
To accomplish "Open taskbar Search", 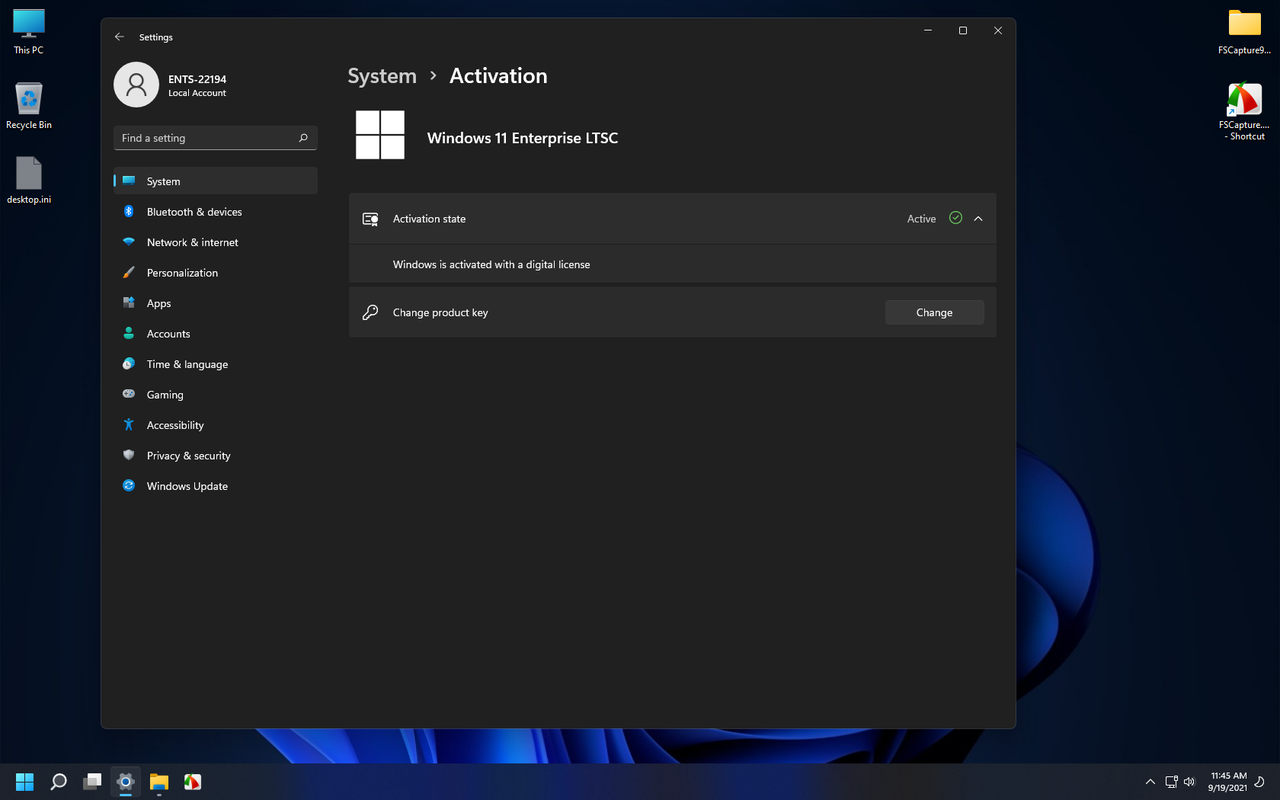I will [x=58, y=781].
